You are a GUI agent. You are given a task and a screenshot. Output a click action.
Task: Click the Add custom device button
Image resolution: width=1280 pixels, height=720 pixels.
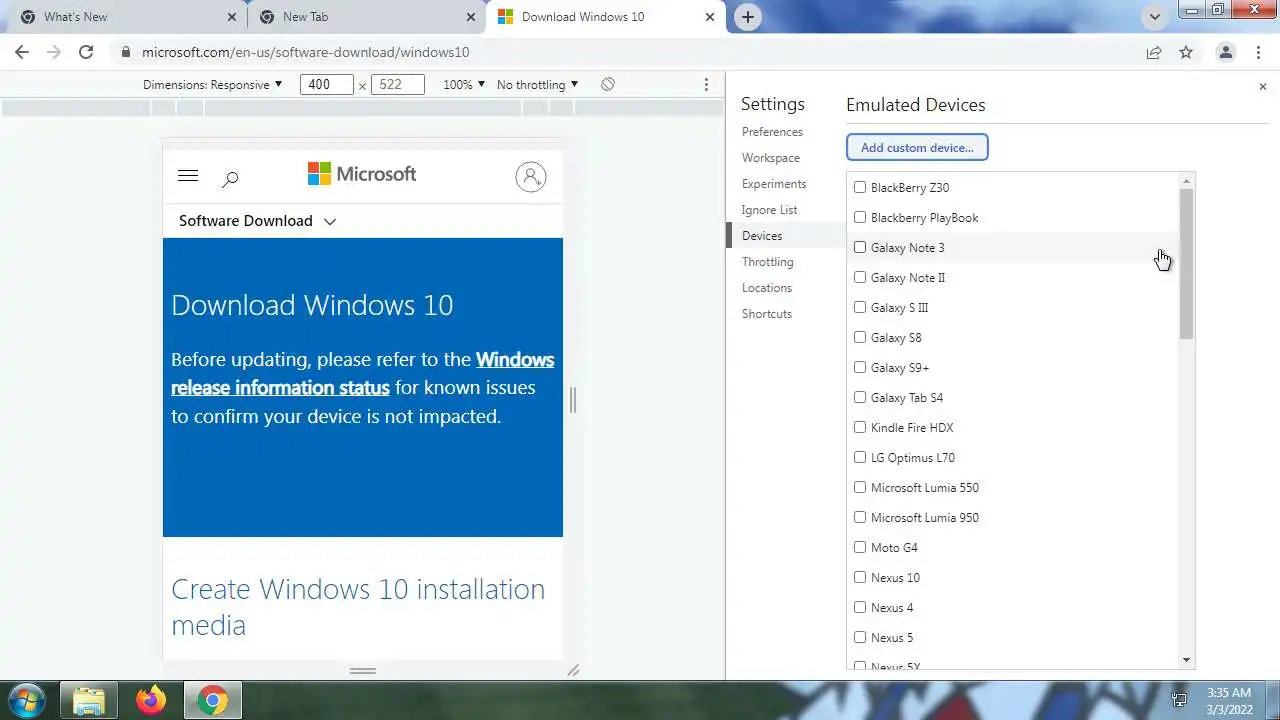917,147
